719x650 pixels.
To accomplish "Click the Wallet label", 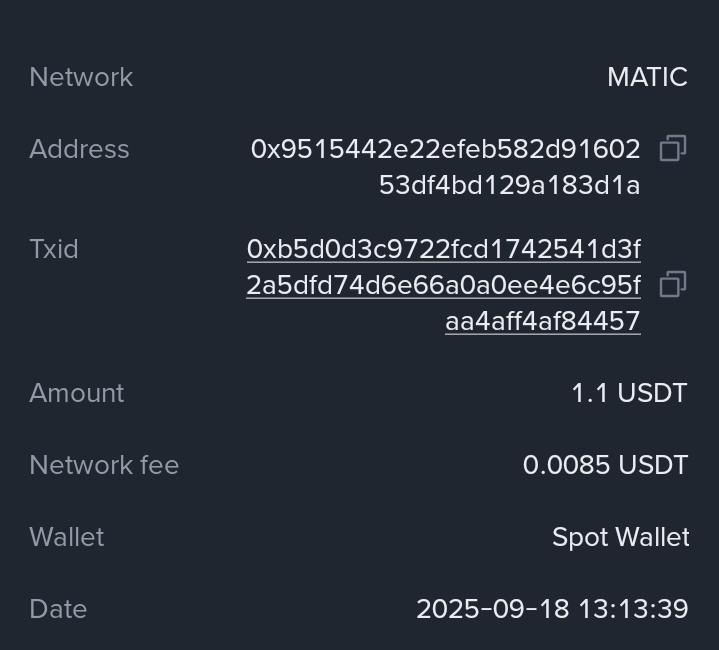I will 67,537.
